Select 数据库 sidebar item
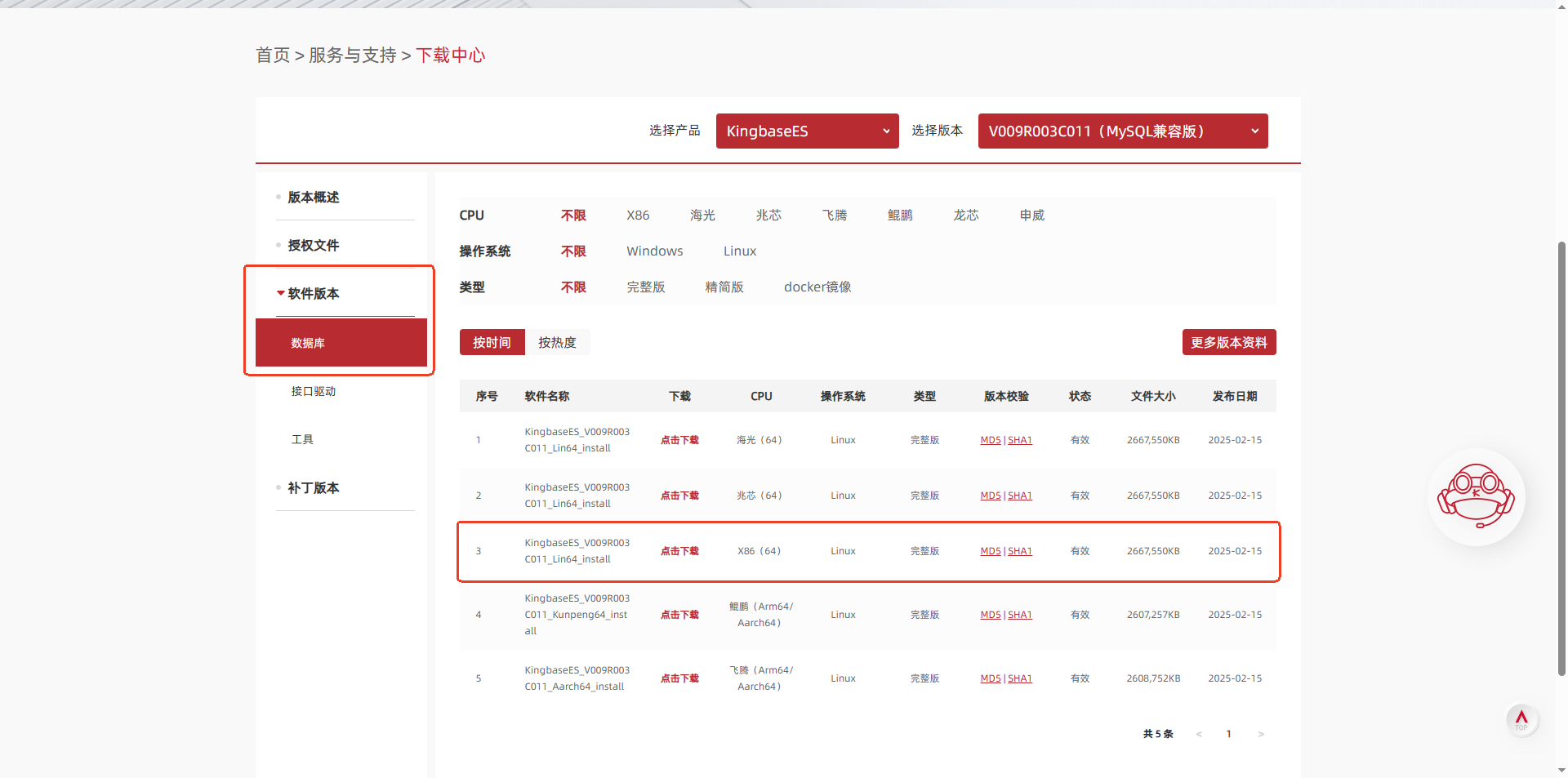 pyautogui.click(x=341, y=343)
